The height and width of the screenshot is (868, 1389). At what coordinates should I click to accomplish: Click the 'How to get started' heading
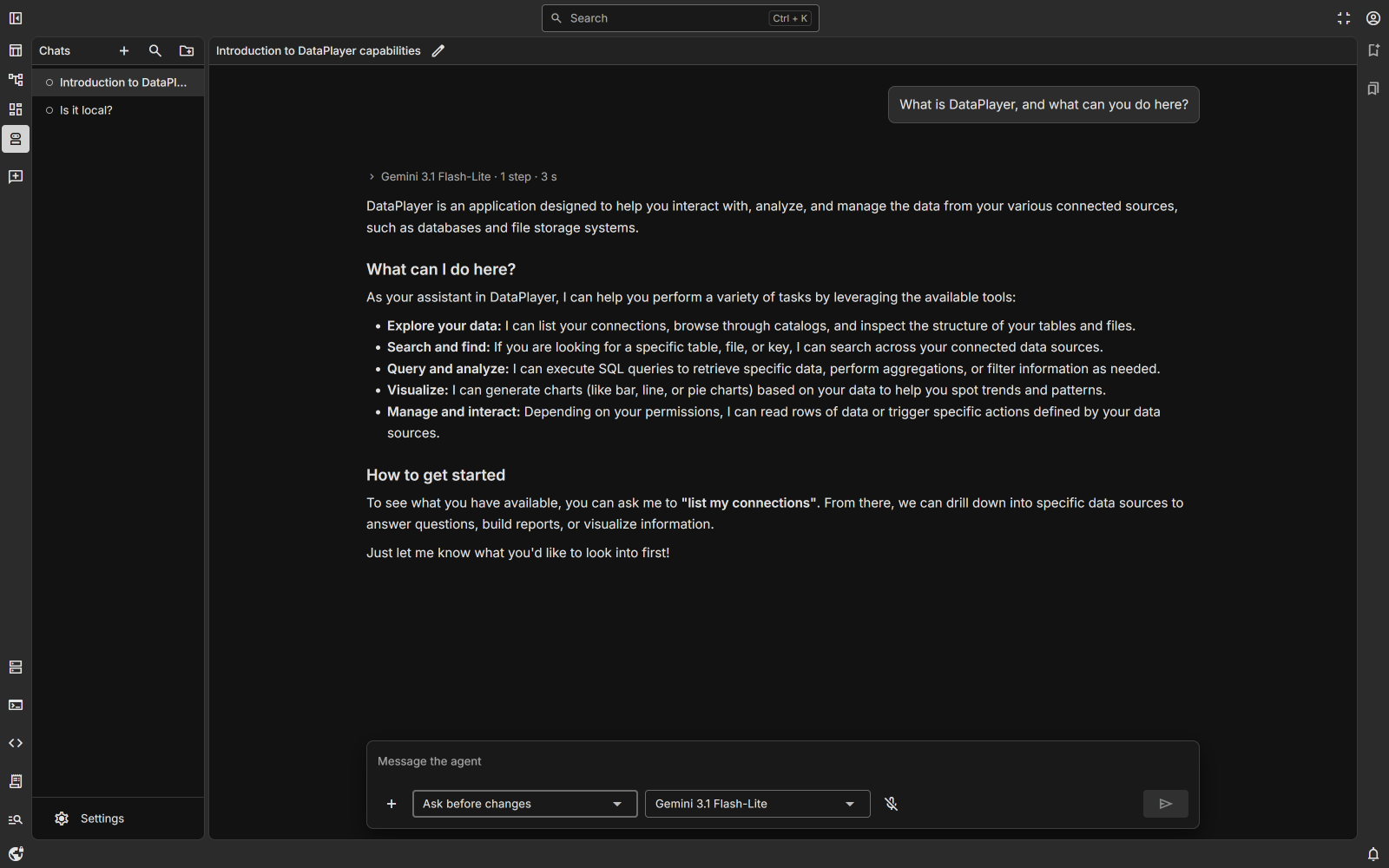click(x=436, y=475)
